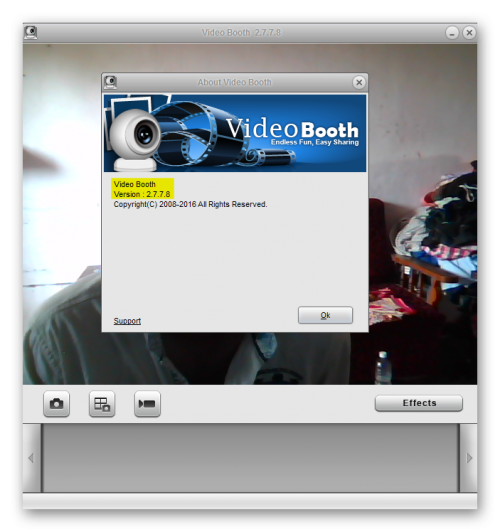Click the About Video Booth title bar
This screenshot has height=532, width=500.
(x=235, y=82)
